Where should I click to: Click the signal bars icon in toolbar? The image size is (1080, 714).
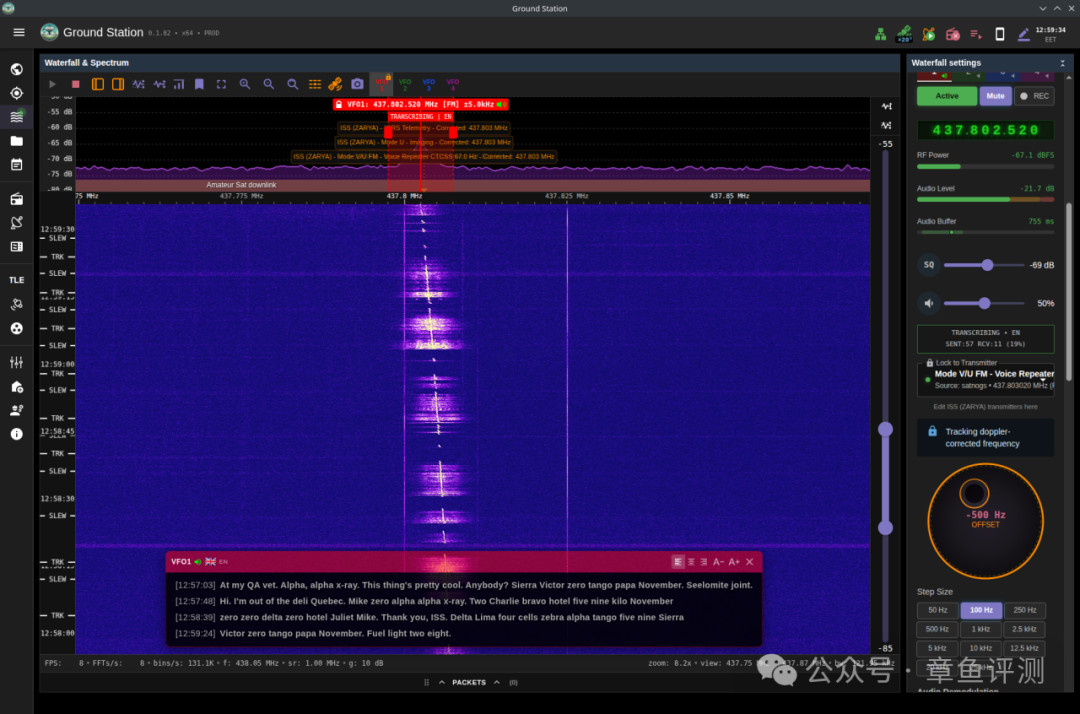tap(179, 84)
